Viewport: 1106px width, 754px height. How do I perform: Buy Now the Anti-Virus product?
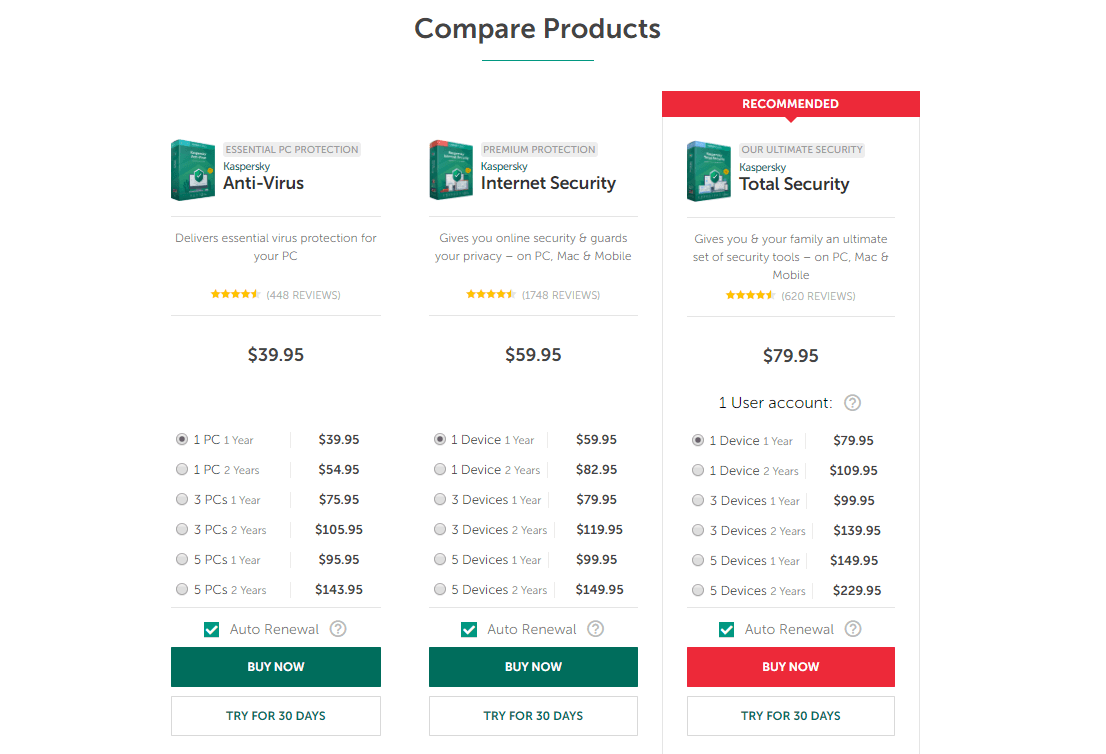[276, 667]
